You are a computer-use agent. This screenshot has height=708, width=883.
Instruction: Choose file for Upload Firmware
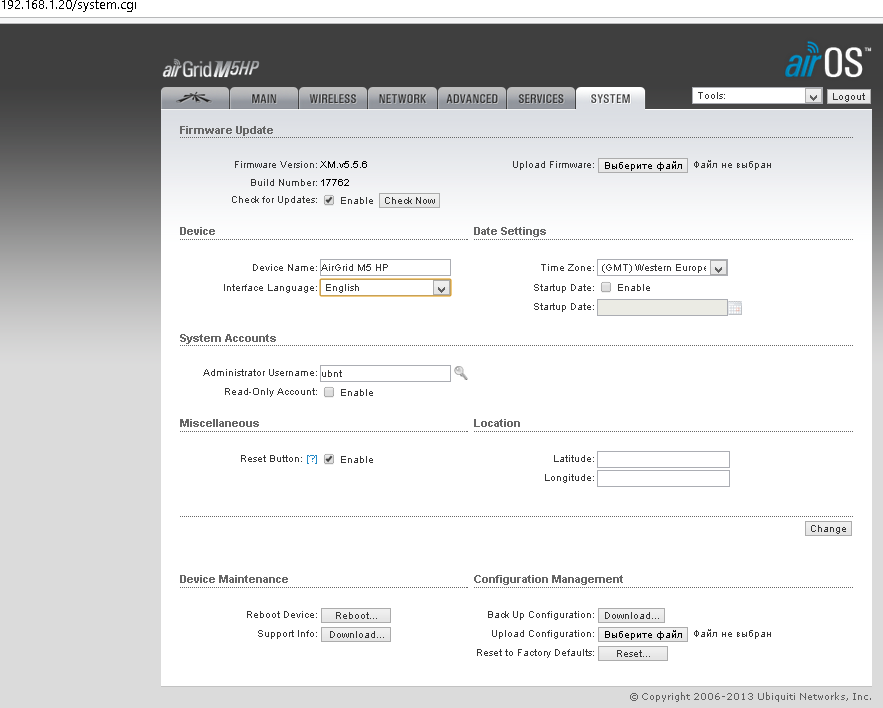(x=643, y=166)
